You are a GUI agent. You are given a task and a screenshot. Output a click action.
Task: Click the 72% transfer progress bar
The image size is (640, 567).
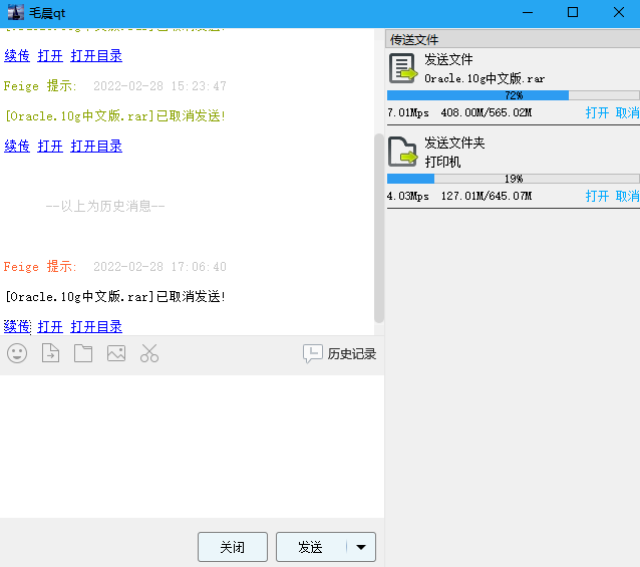512,96
